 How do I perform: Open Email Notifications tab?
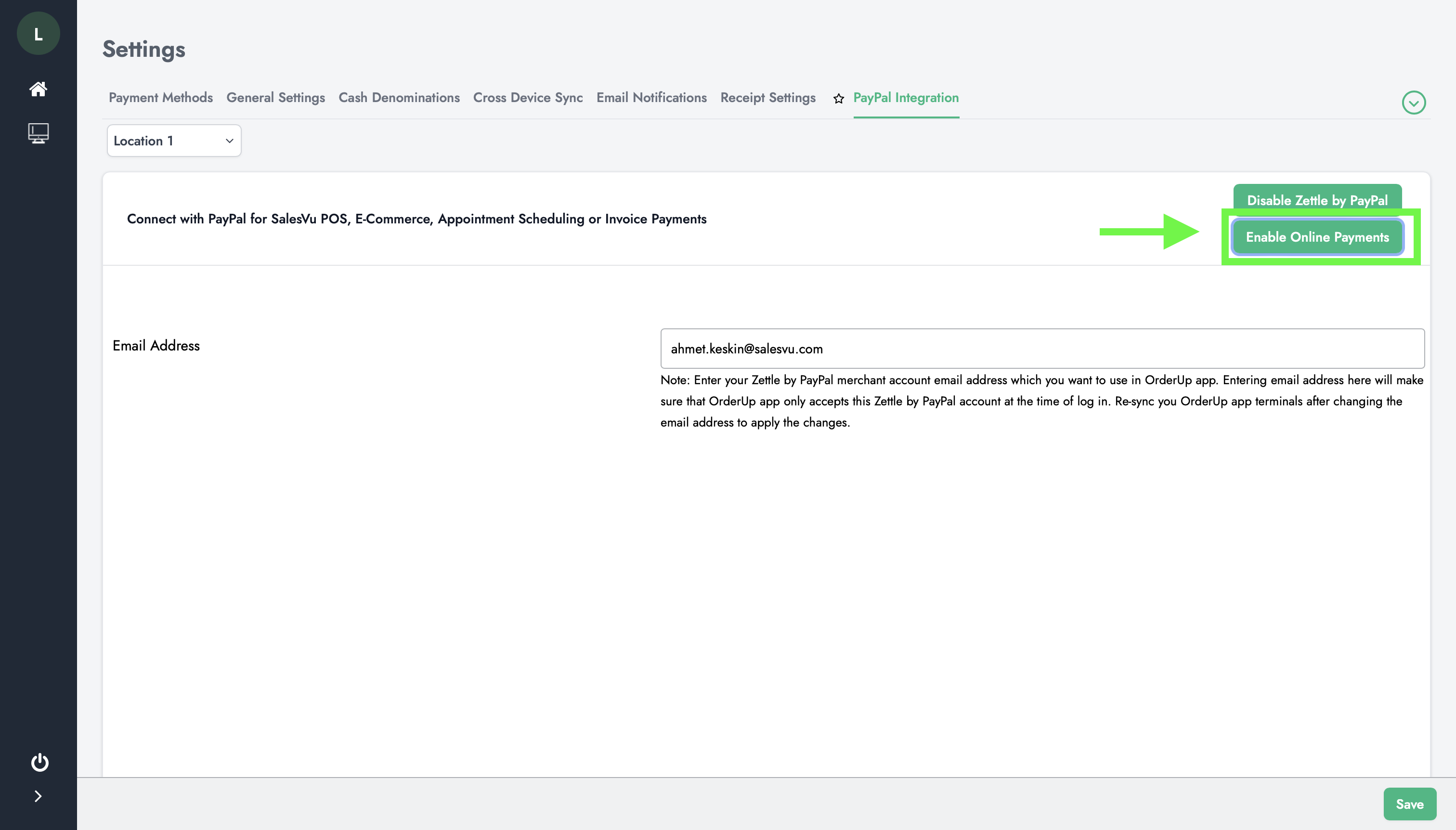pos(651,97)
